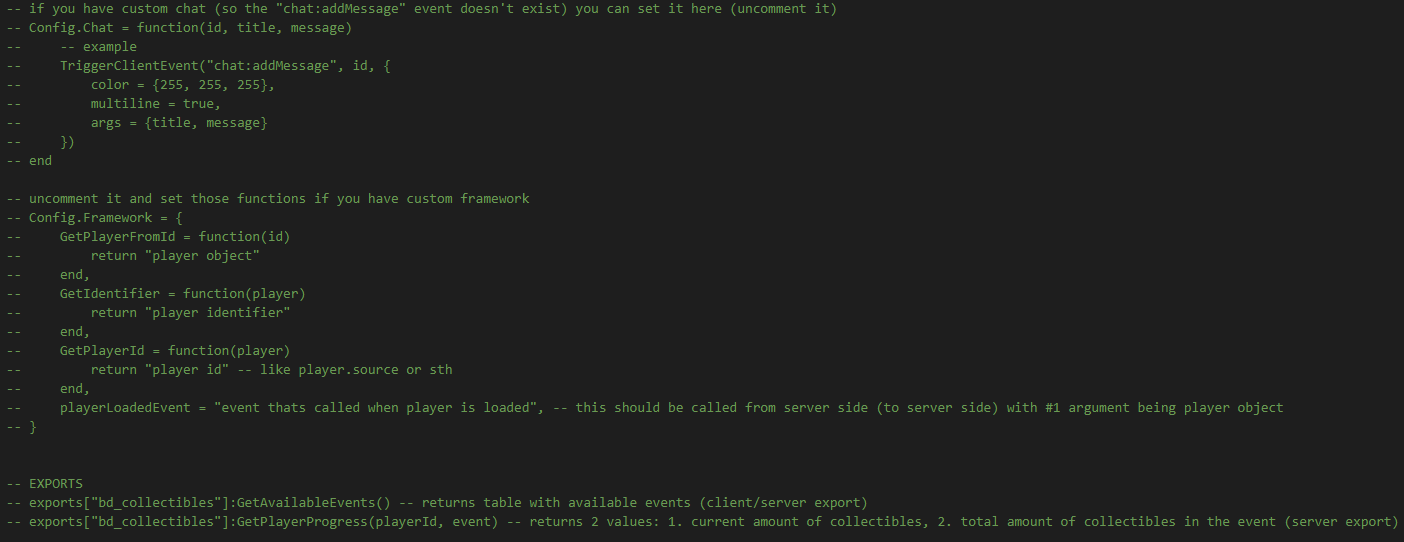1404x542 pixels.
Task: Click the "multiline = true" setting
Action: pyautogui.click(x=155, y=104)
